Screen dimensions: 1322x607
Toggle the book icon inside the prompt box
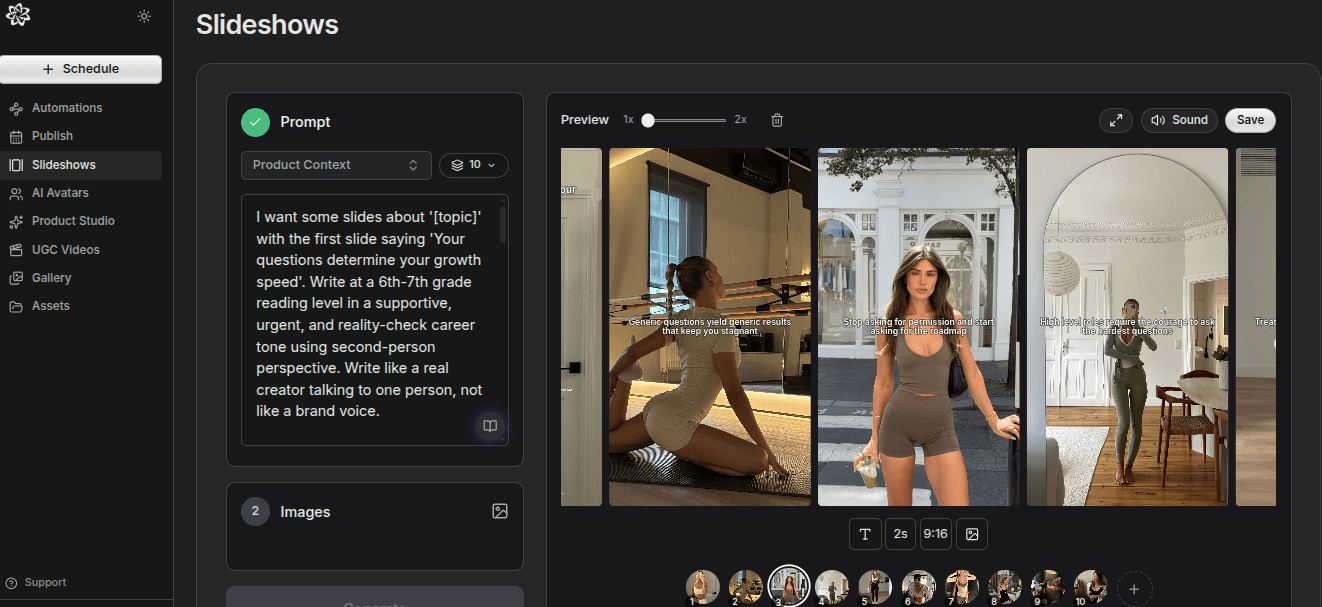tap(490, 426)
